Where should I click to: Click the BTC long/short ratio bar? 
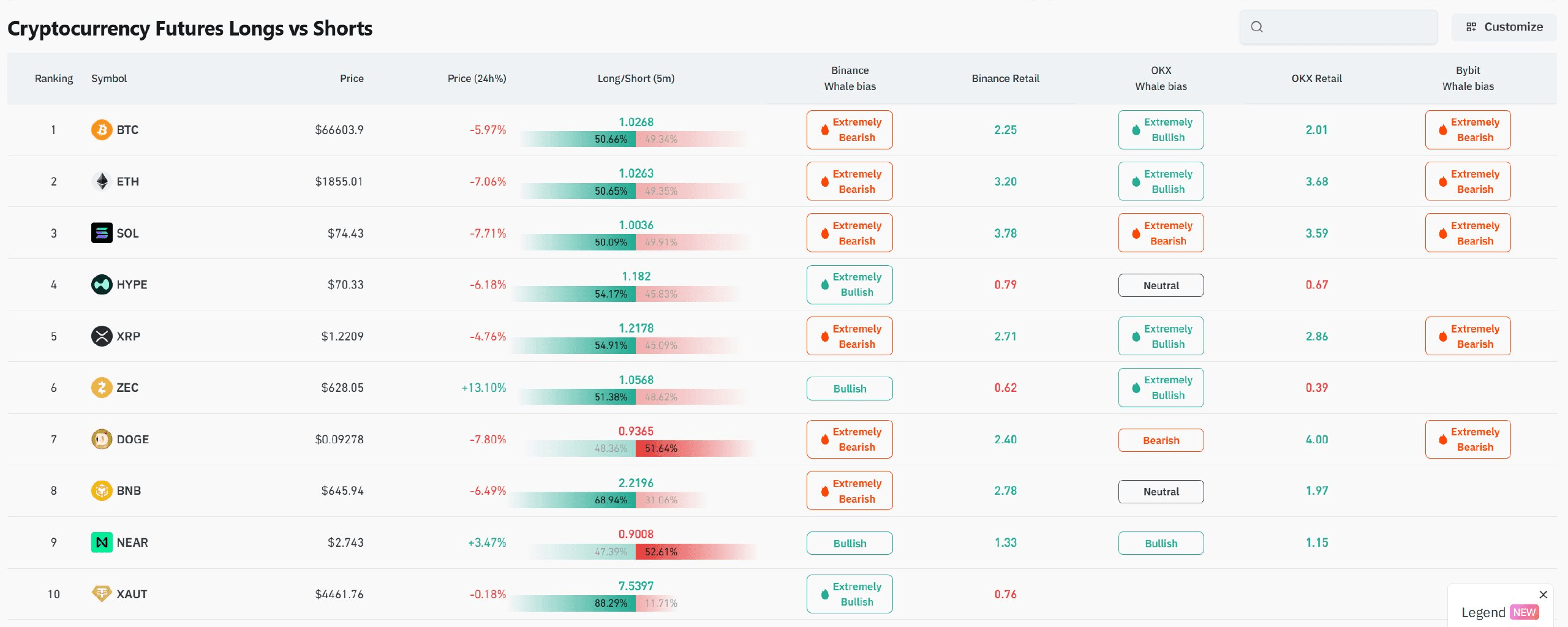pos(636,139)
